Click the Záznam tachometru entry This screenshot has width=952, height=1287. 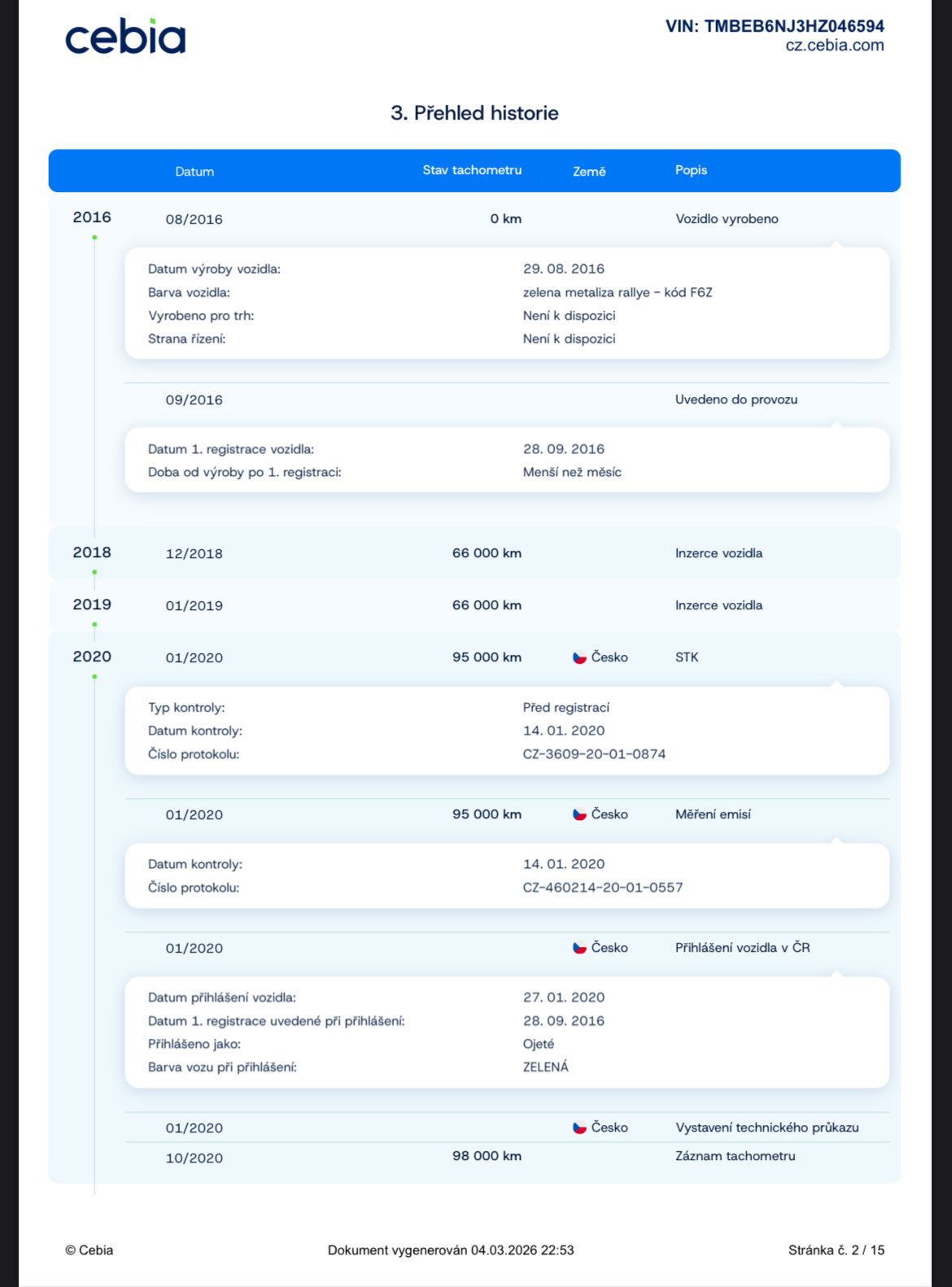point(735,1156)
